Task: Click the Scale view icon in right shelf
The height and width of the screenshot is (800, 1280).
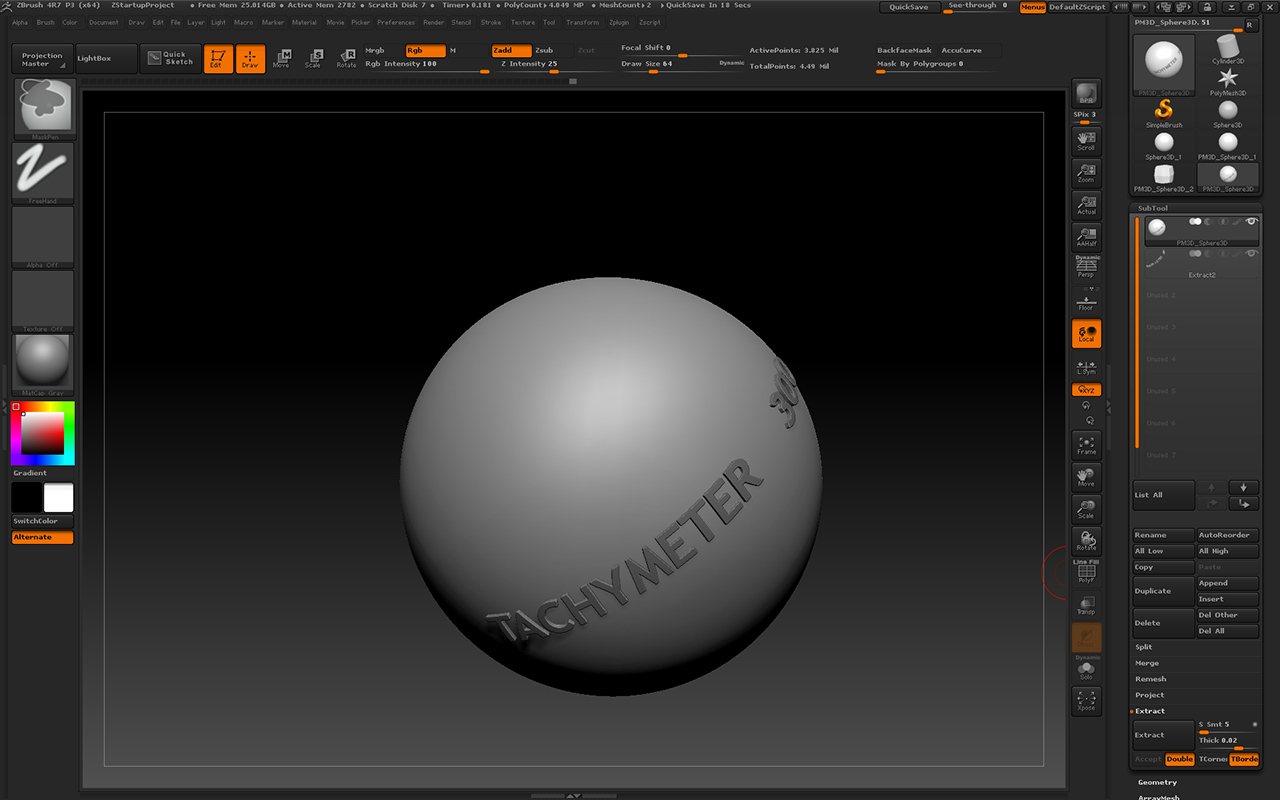Action: pos(1086,509)
